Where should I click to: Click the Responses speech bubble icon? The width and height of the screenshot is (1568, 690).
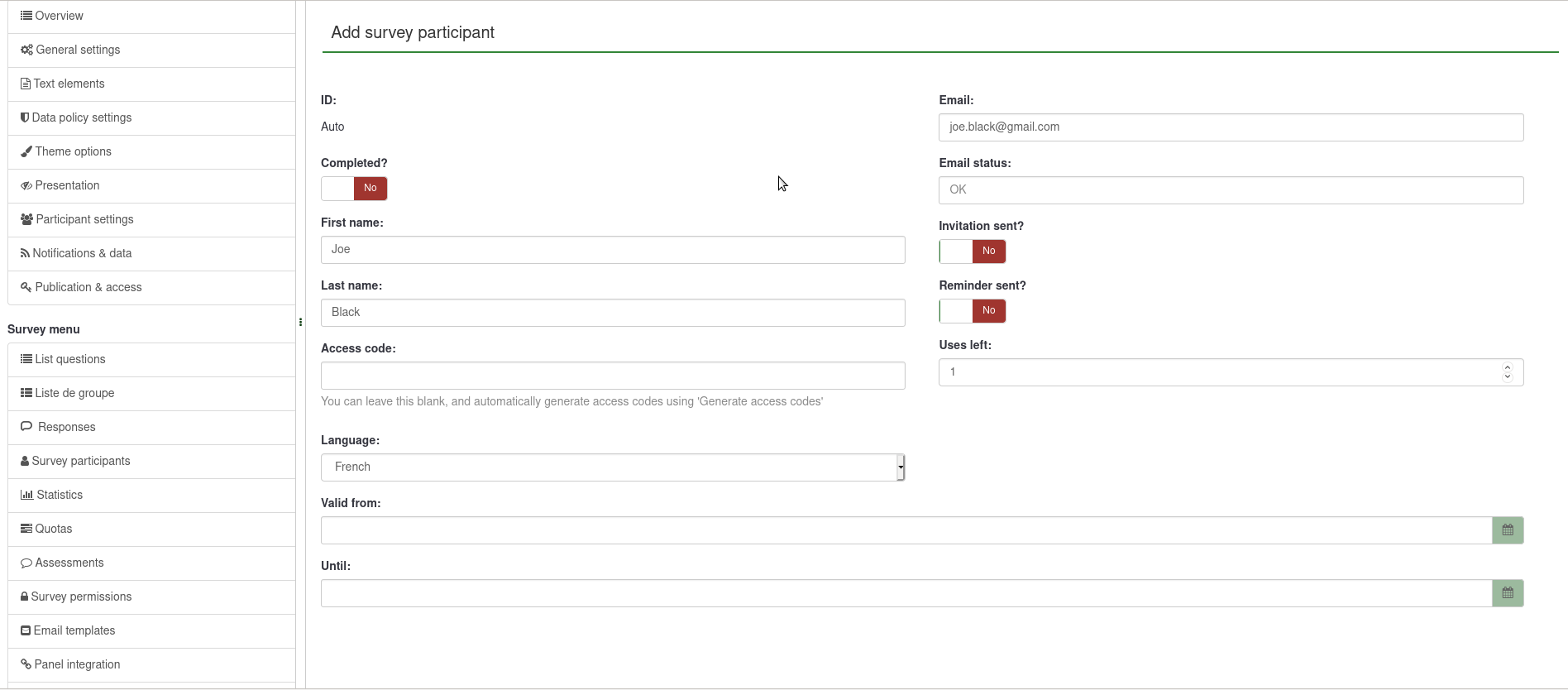coord(26,427)
